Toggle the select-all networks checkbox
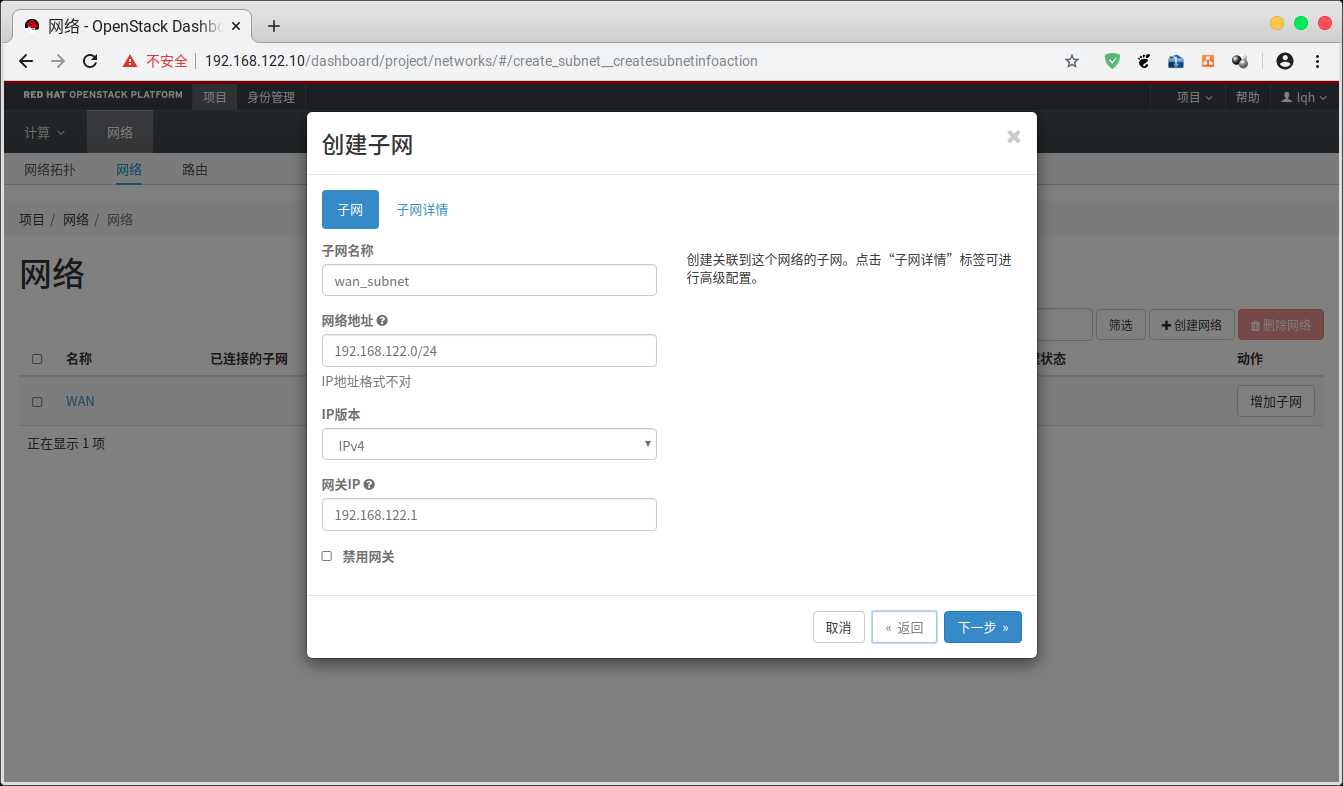 37,359
